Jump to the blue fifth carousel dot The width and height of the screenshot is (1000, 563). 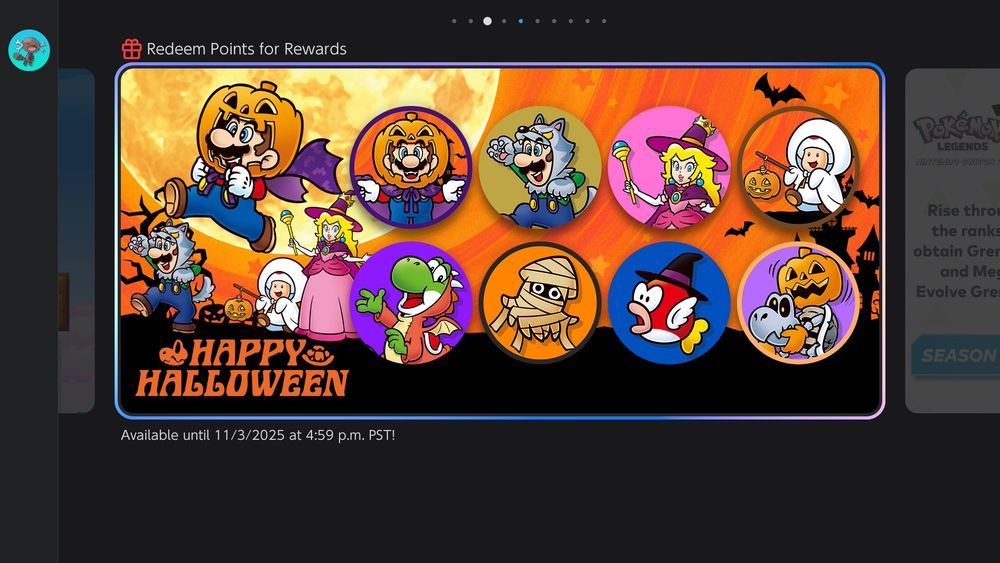(x=520, y=21)
